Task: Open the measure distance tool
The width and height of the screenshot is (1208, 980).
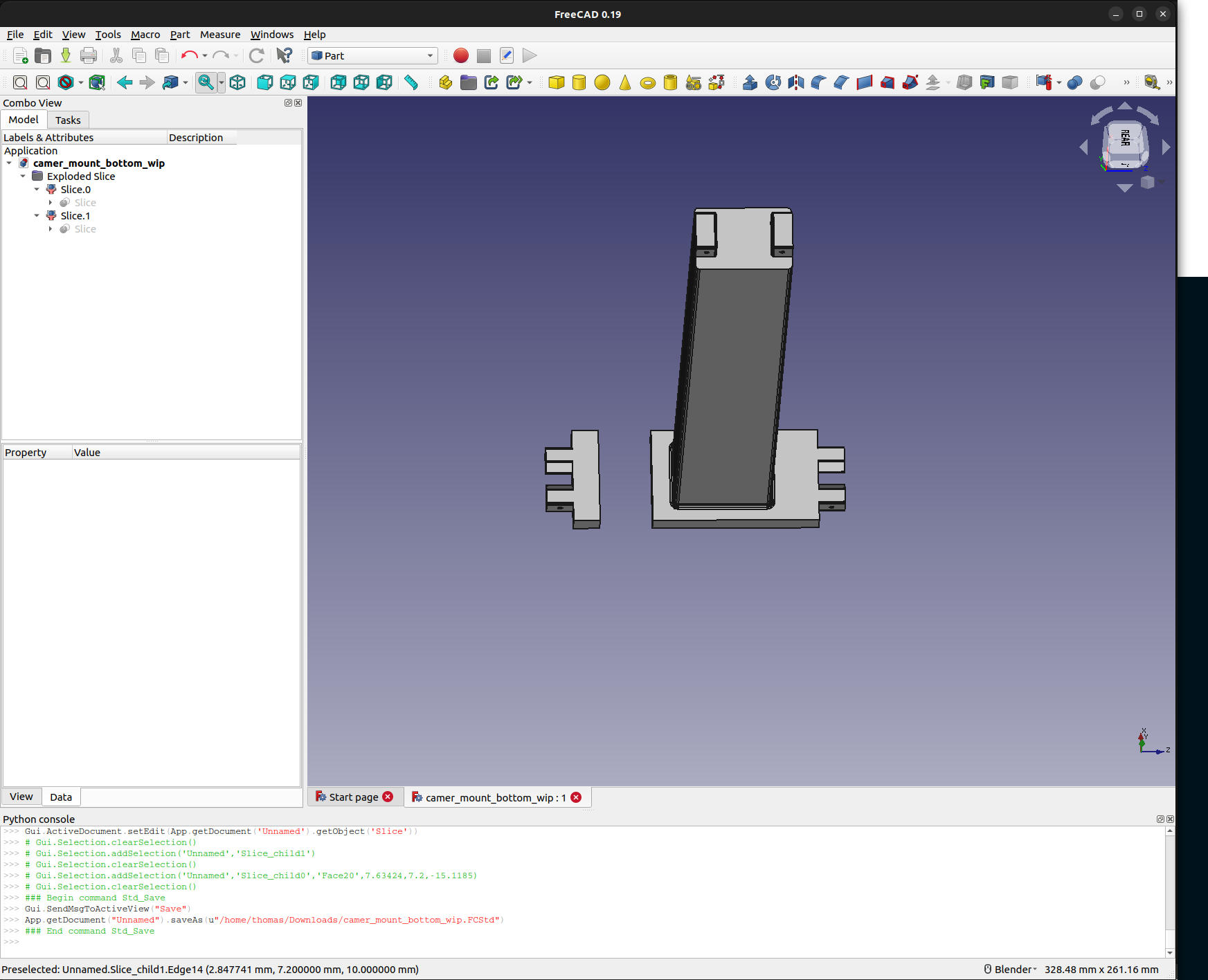Action: pyautogui.click(x=411, y=82)
